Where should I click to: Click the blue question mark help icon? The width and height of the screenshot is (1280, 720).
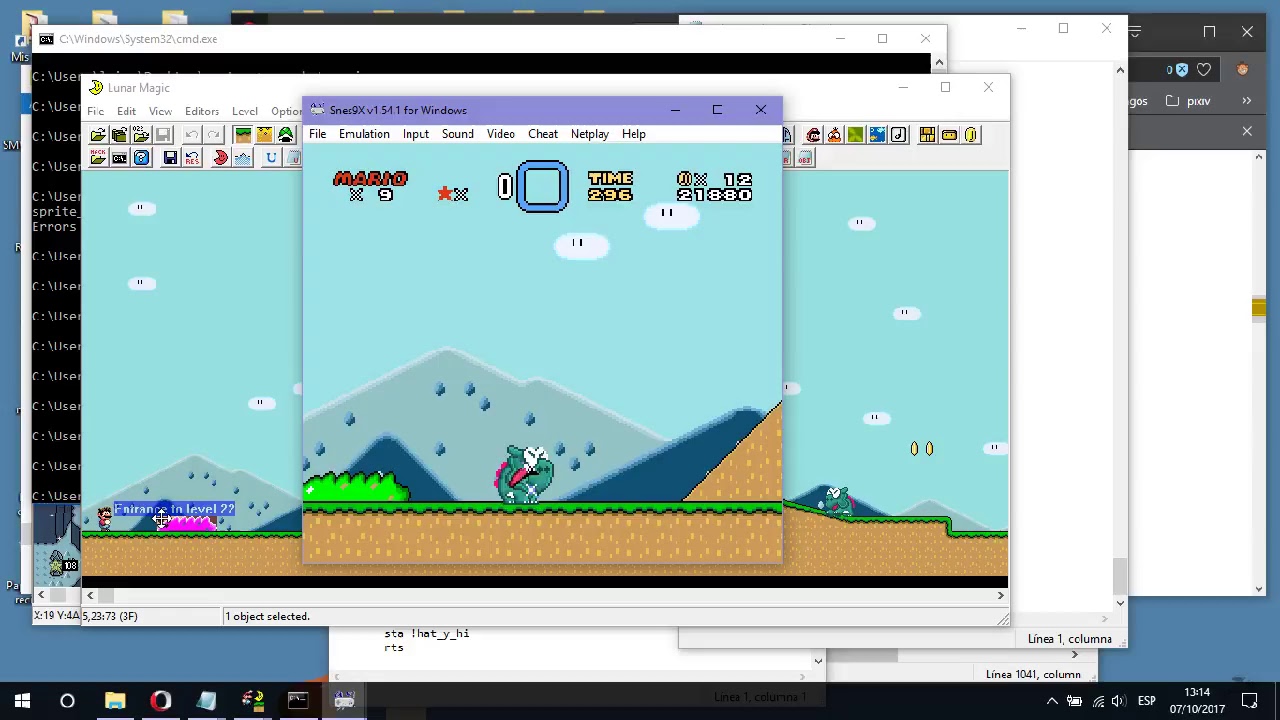(x=141, y=158)
